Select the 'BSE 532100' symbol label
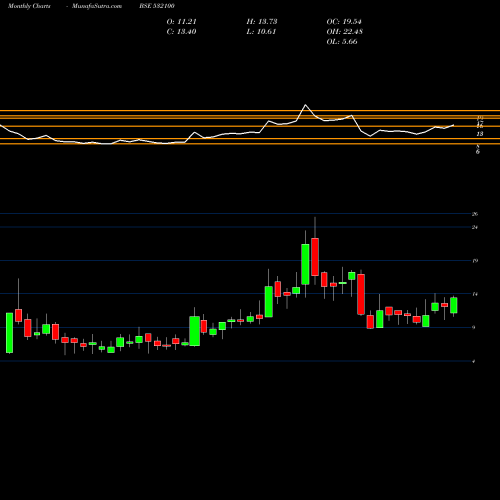The height and width of the screenshot is (500, 500). pos(157,6)
